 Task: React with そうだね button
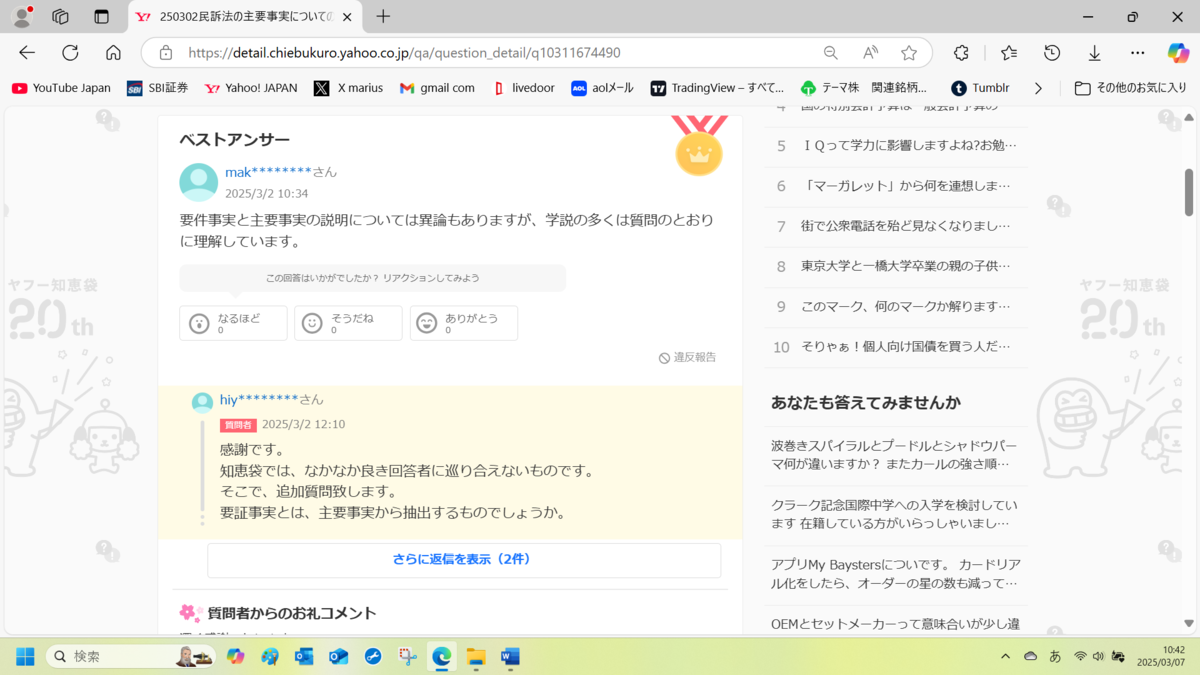click(x=348, y=323)
